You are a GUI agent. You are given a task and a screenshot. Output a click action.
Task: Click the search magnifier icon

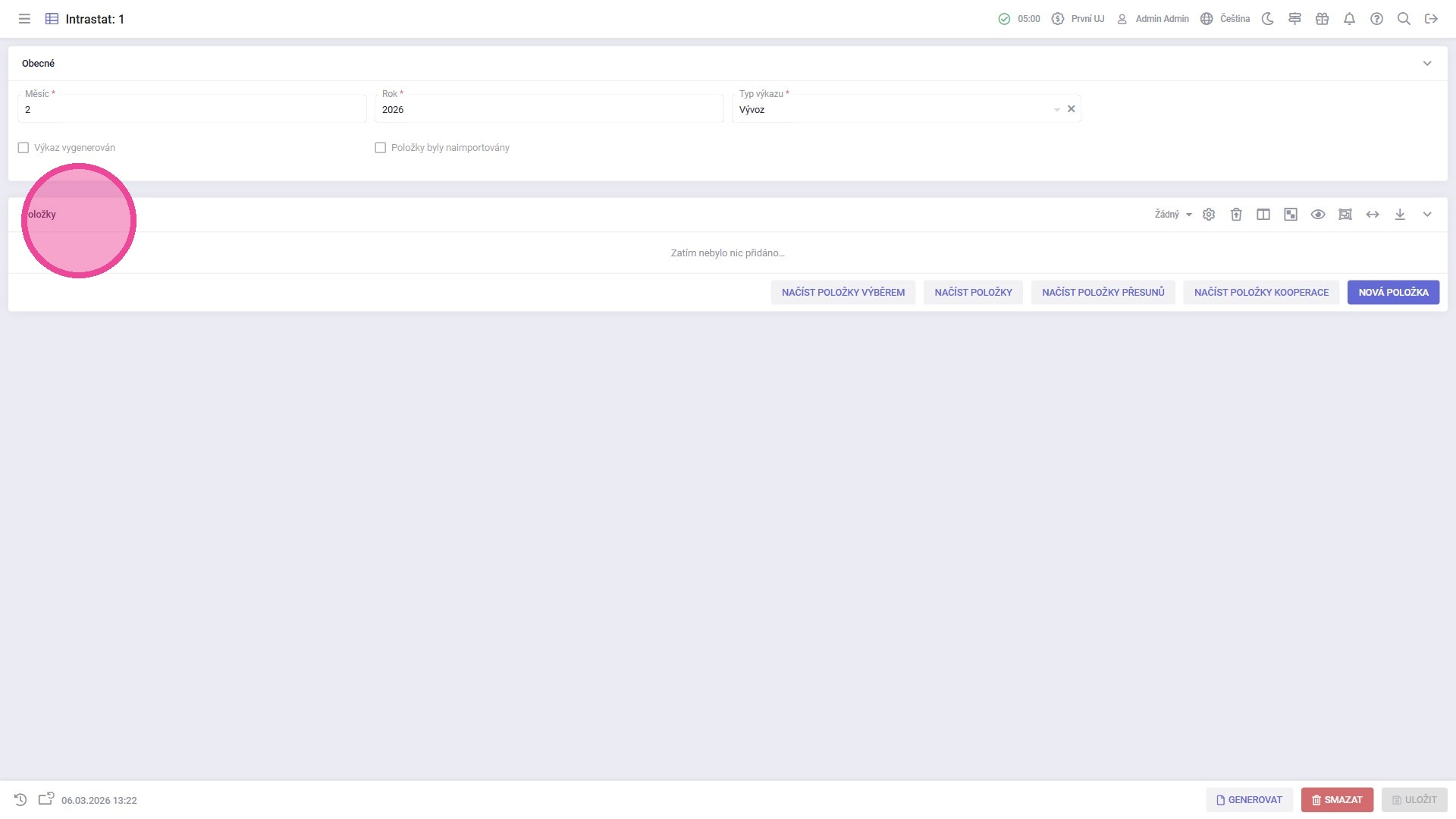(1404, 19)
